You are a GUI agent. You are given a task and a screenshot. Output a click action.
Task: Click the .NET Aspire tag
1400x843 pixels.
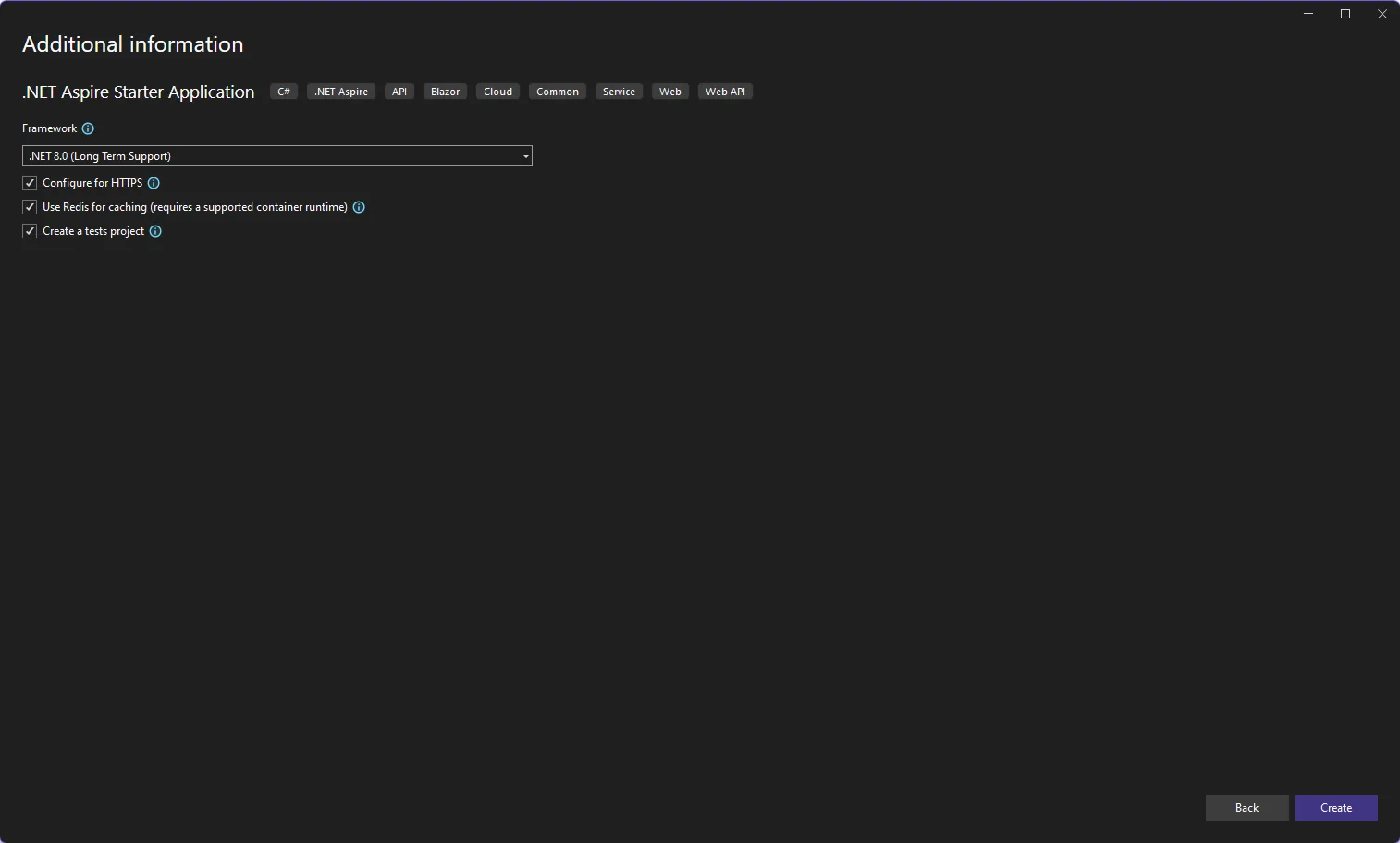341,92
